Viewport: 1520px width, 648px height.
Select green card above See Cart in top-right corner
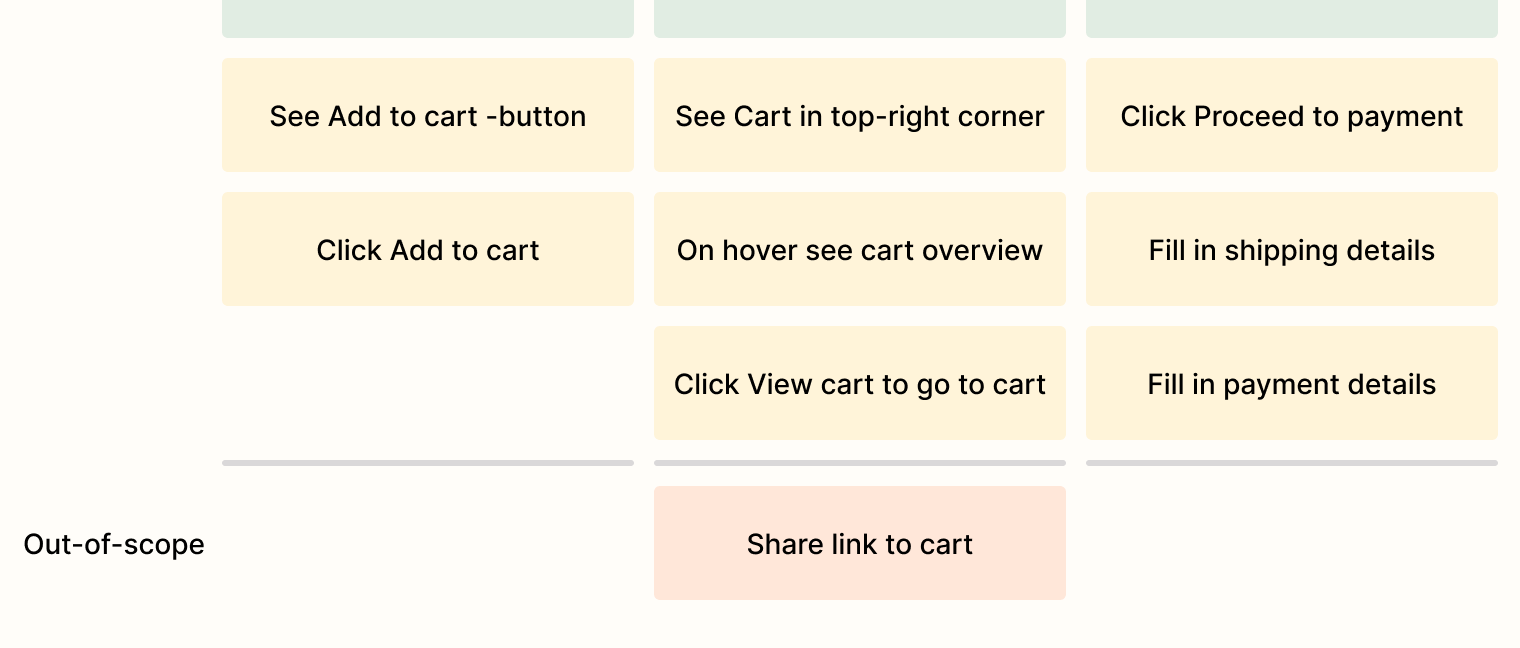[860, 19]
